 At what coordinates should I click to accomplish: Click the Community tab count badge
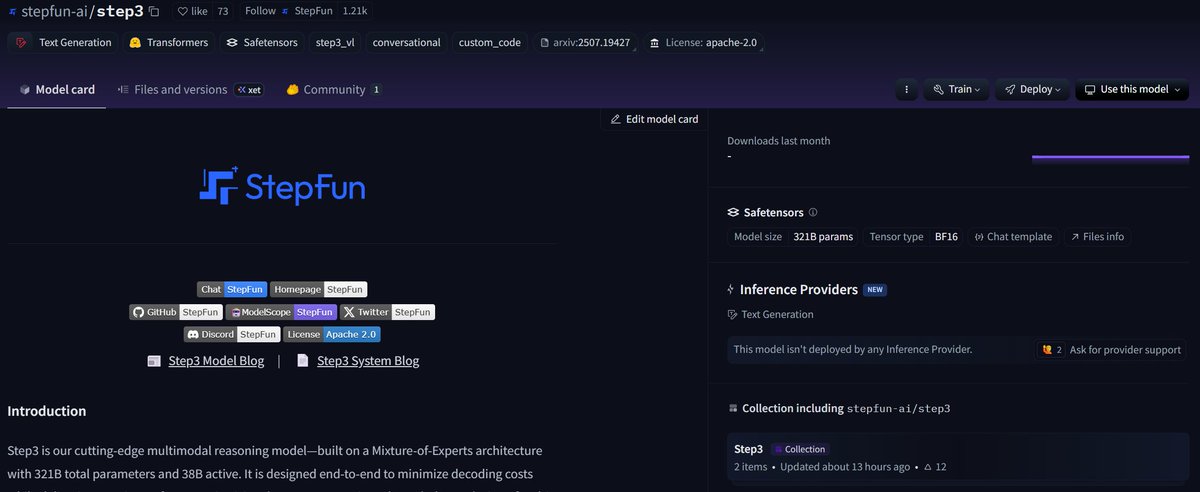pyautogui.click(x=376, y=90)
